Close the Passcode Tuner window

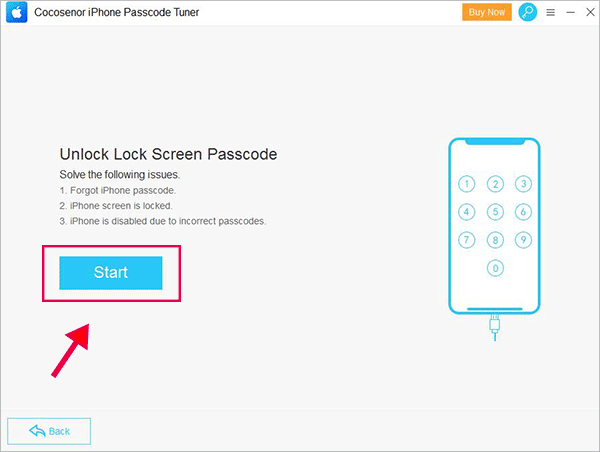(590, 12)
